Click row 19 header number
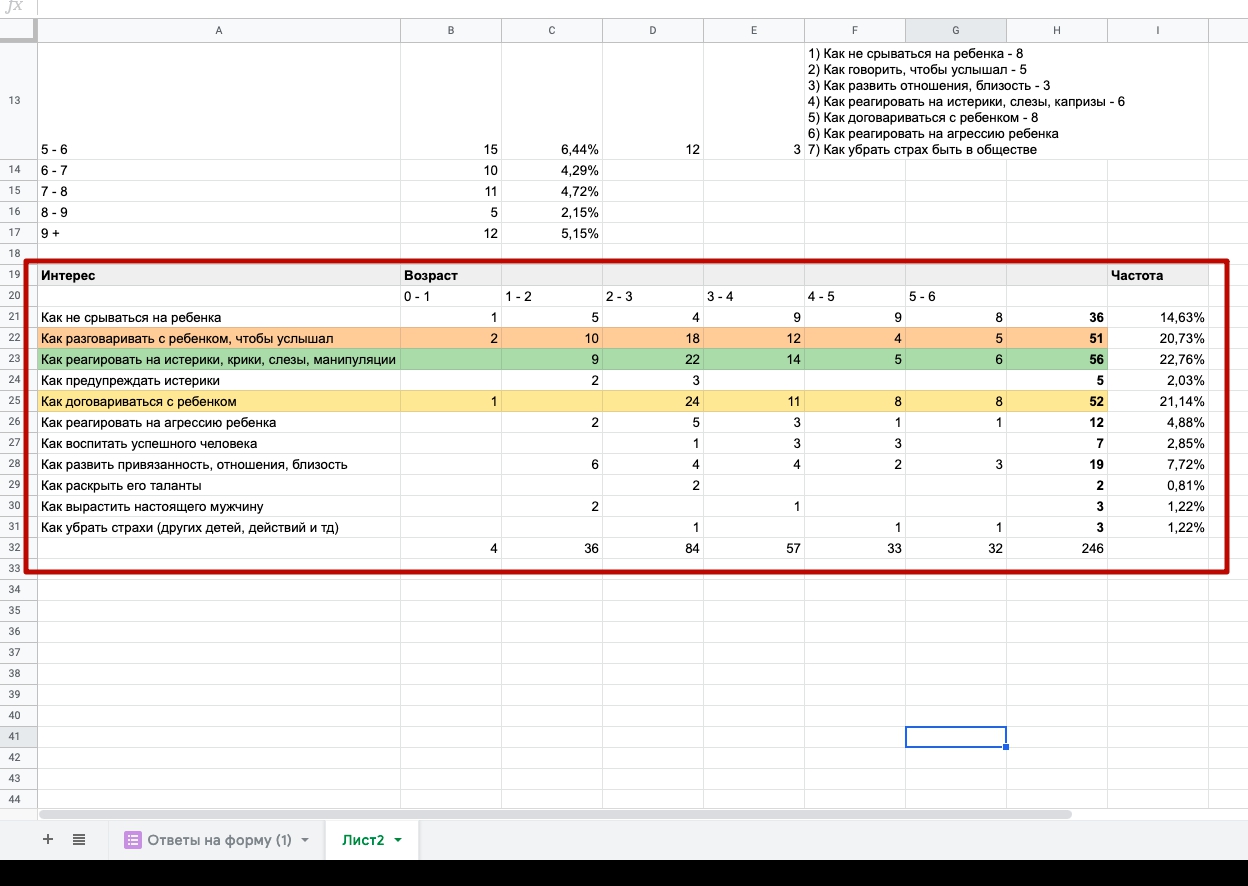This screenshot has width=1248, height=886. click(15, 275)
